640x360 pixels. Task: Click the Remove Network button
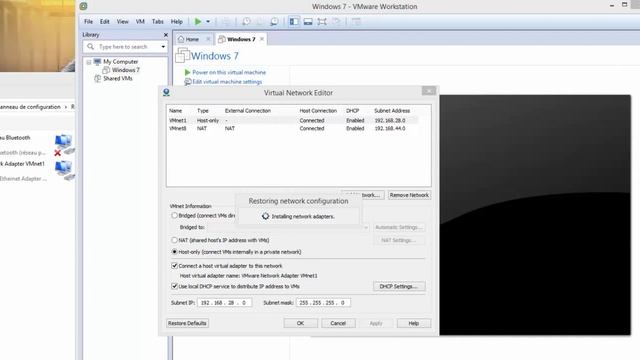click(409, 195)
